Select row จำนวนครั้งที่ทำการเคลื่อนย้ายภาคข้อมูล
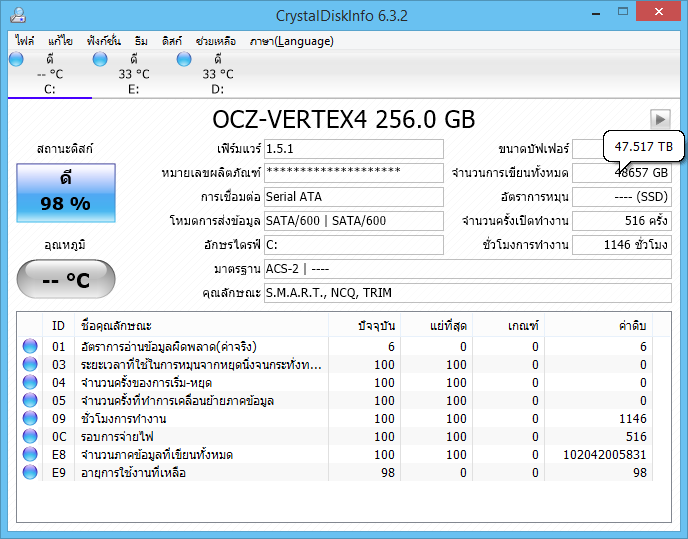This screenshot has height=539, width=688. point(335,400)
